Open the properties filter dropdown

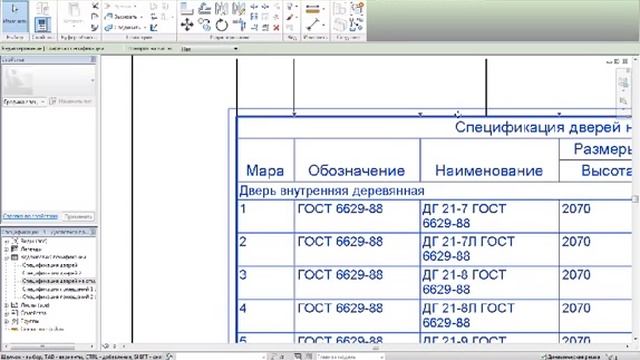point(24,101)
